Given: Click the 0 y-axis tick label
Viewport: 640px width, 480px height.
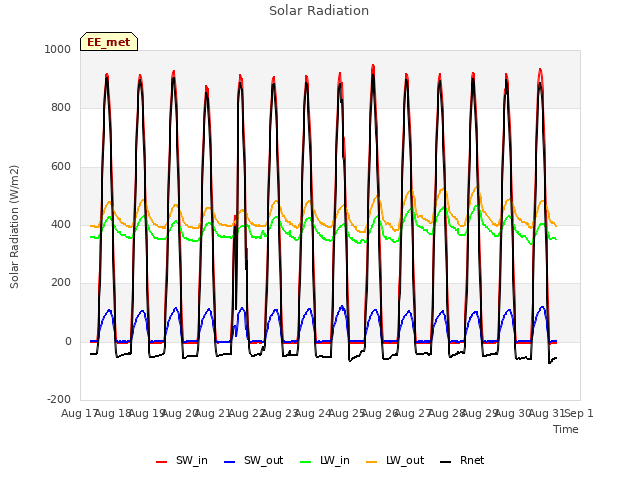Looking at the screenshot, I should click(68, 342).
